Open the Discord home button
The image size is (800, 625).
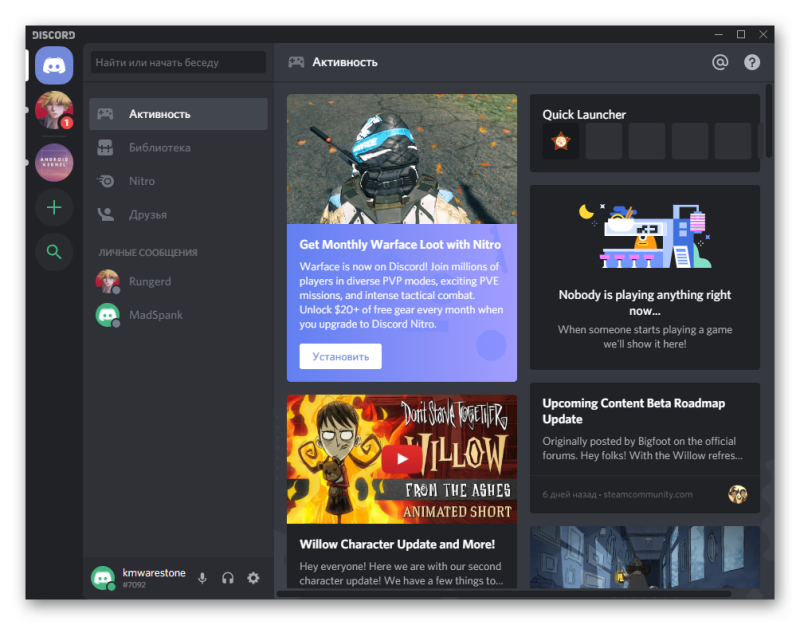point(54,65)
